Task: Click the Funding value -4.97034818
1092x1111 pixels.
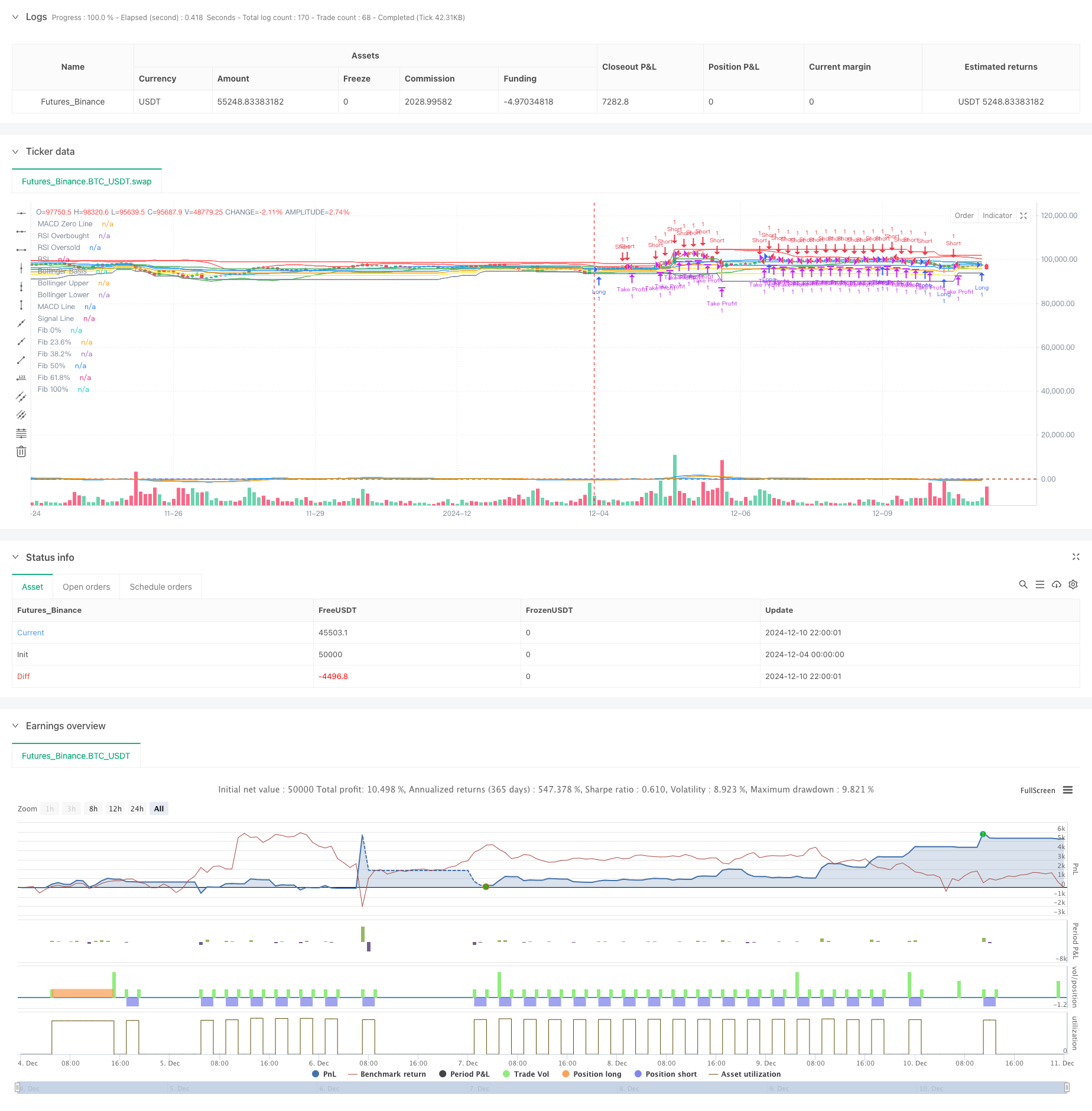Action: click(x=528, y=102)
